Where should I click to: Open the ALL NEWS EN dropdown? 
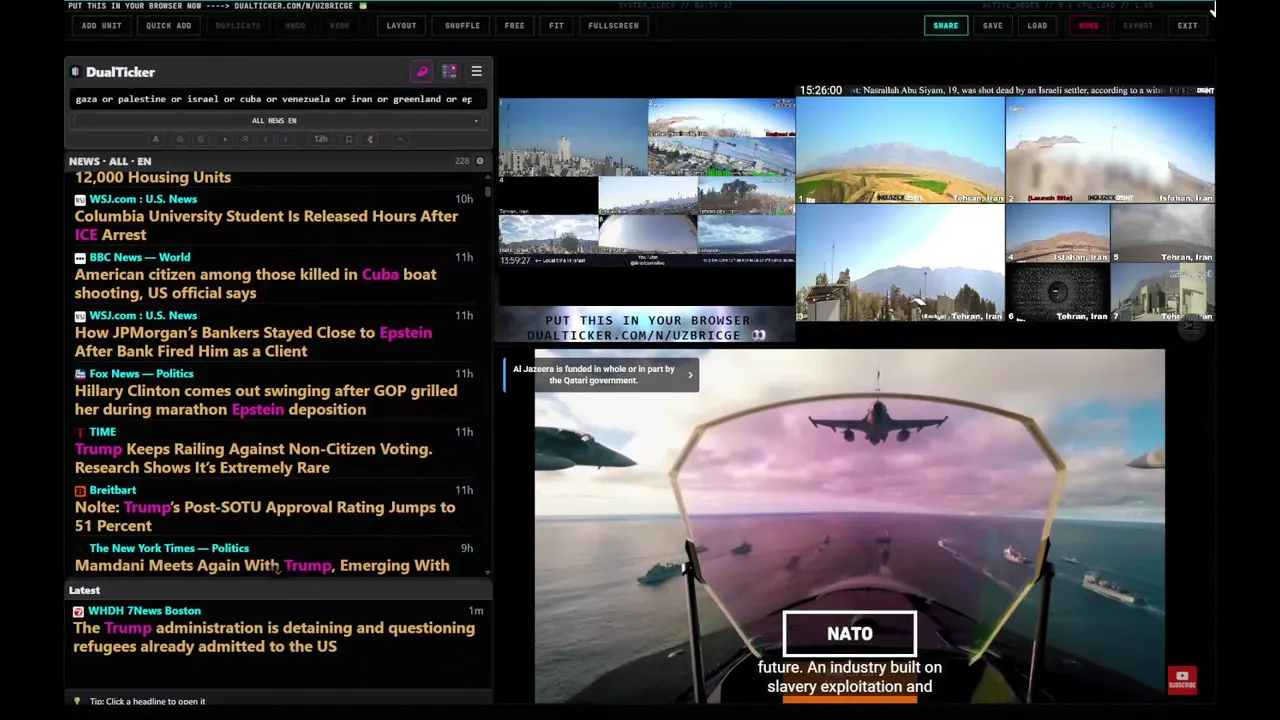point(276,121)
